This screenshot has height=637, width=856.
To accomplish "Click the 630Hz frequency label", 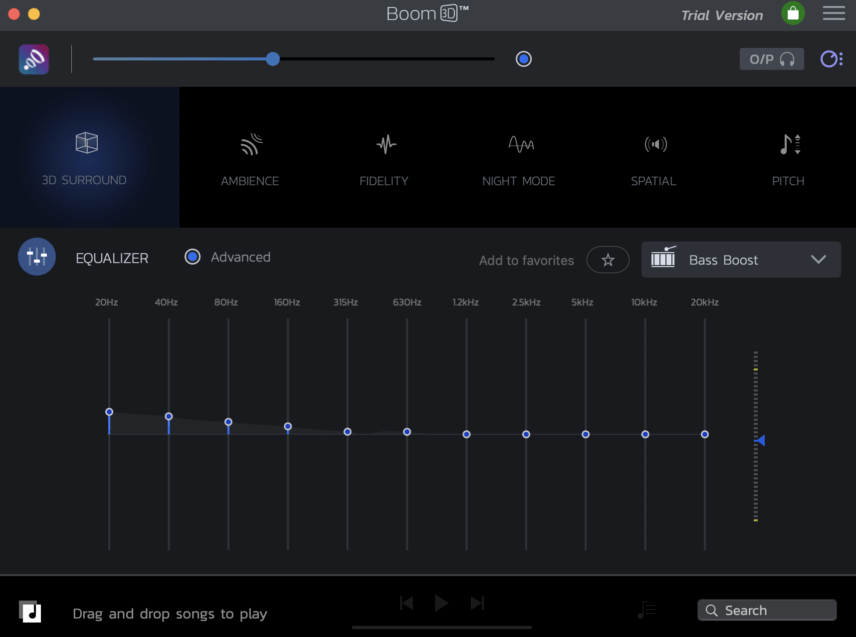I will coord(407,302).
